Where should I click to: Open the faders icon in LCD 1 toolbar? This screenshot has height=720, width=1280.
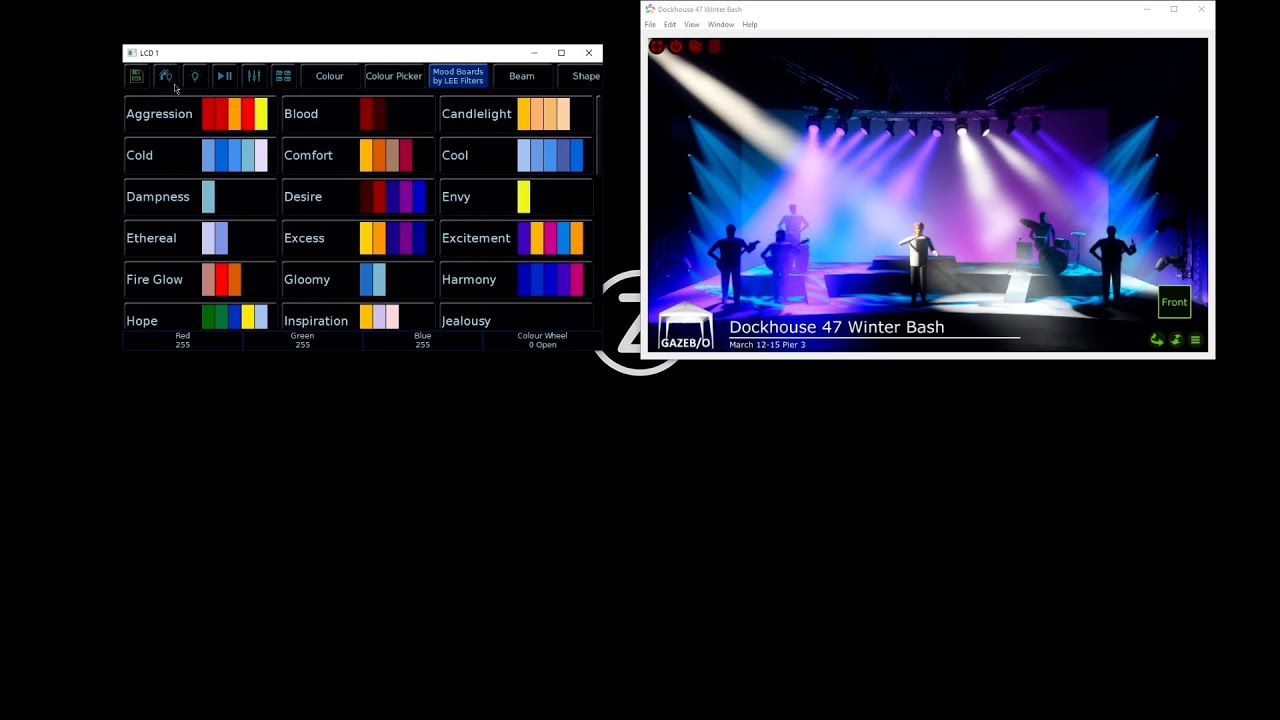pos(254,76)
